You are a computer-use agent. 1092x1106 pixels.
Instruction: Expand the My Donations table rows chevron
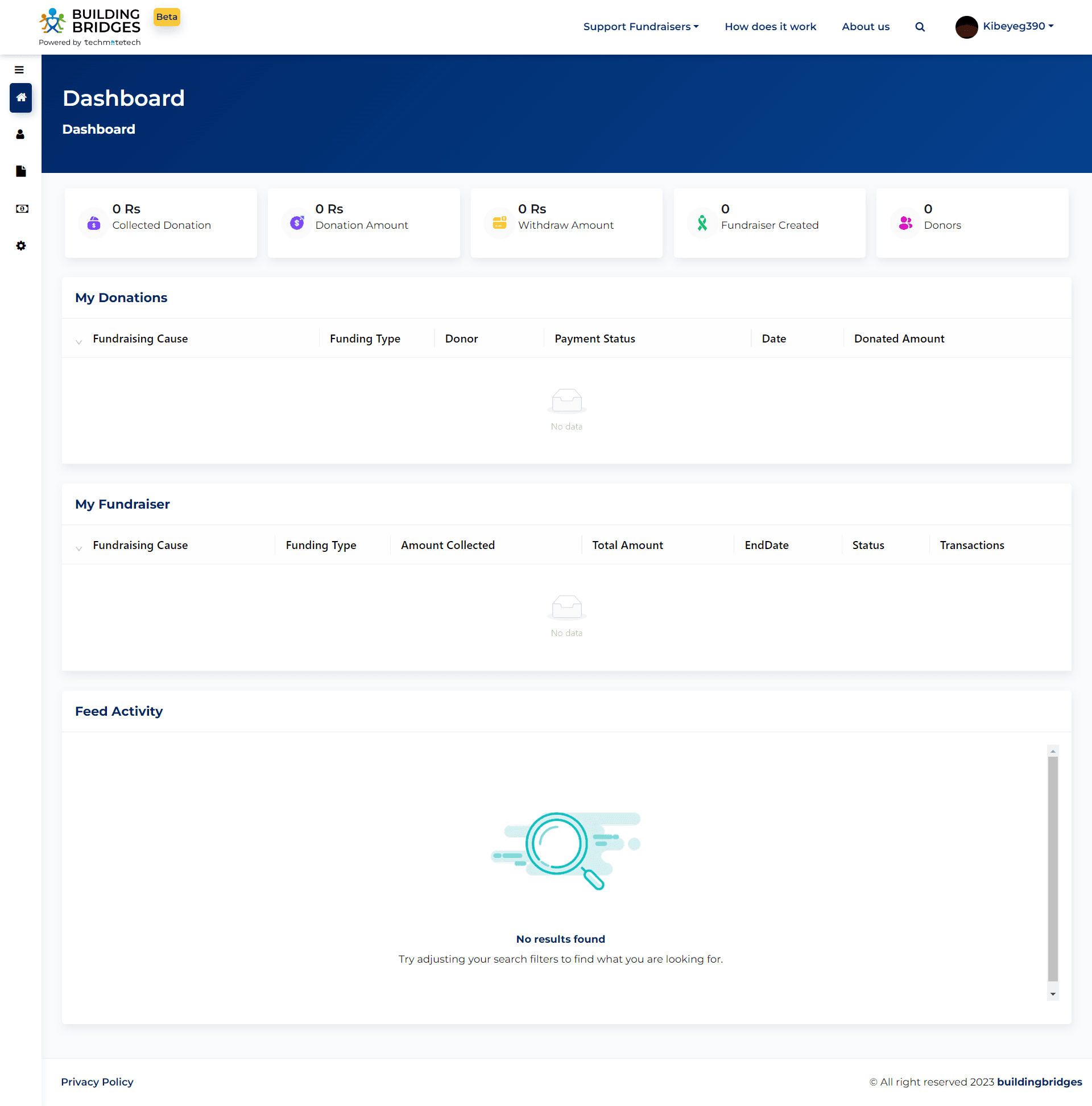click(x=79, y=342)
